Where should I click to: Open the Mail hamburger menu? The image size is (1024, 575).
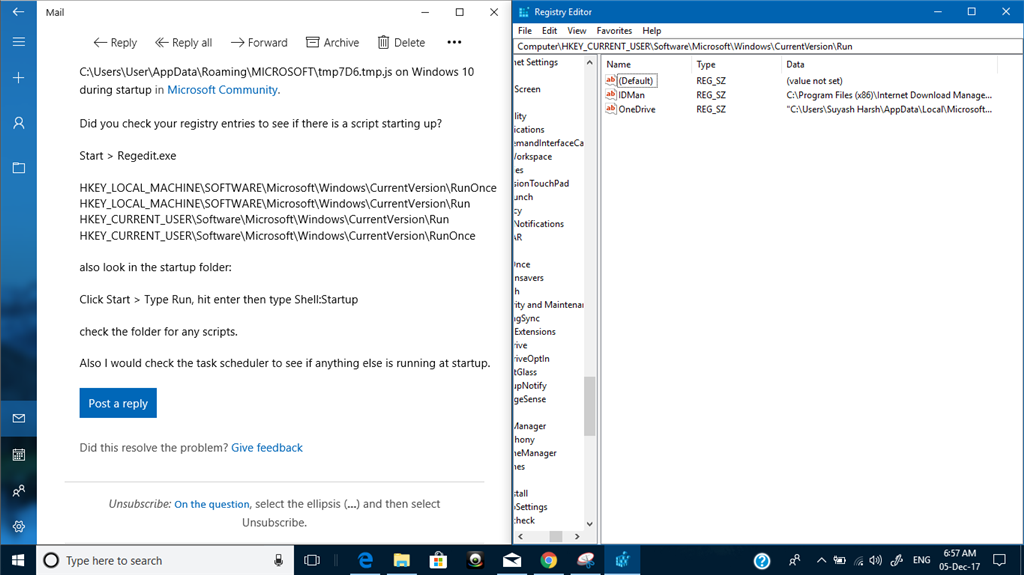(x=18, y=42)
